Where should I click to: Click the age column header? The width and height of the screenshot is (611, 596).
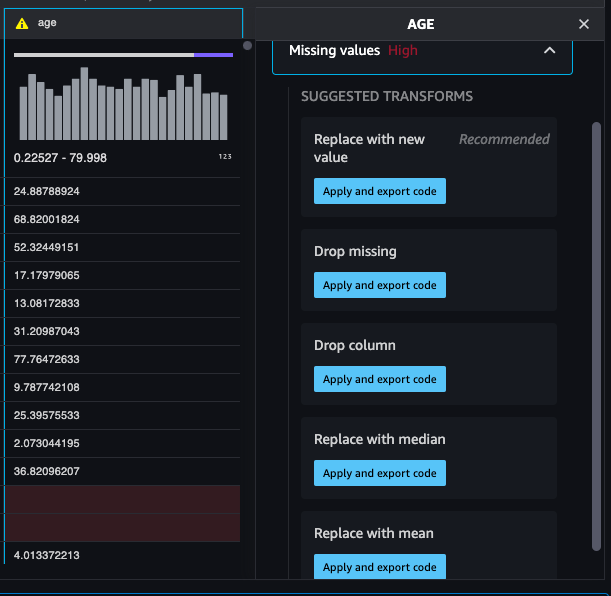[124, 23]
